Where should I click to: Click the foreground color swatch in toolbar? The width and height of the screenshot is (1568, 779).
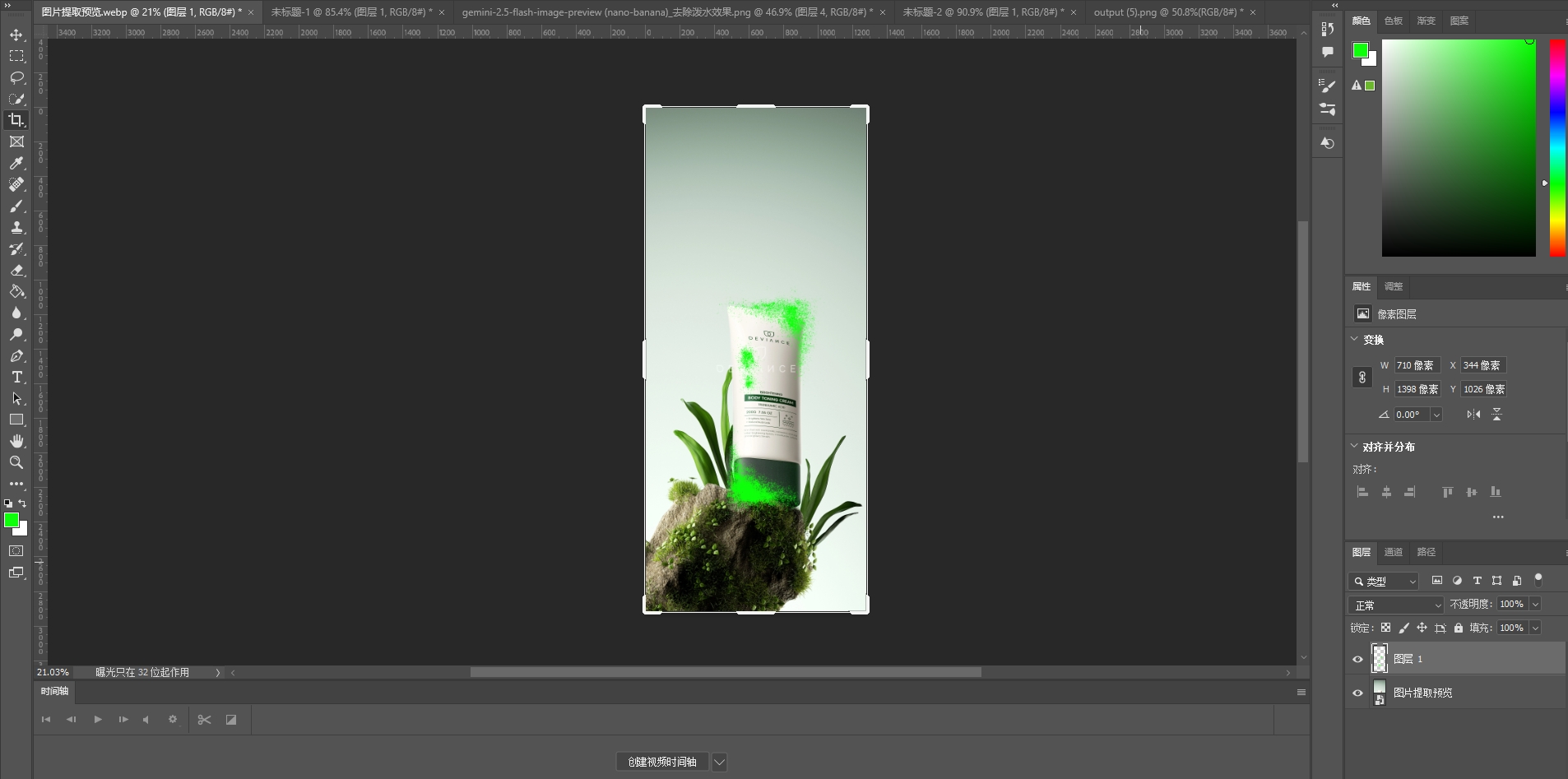12,520
